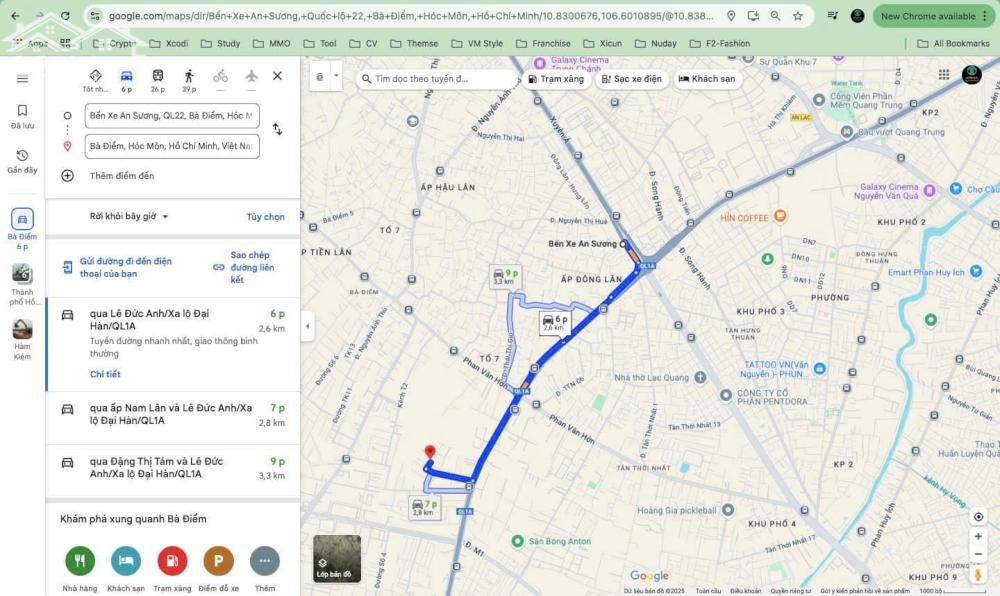Viewport: 1000px width, 596px height.
Task: Select route via Đặng Thị Tám
Action: tap(172, 468)
